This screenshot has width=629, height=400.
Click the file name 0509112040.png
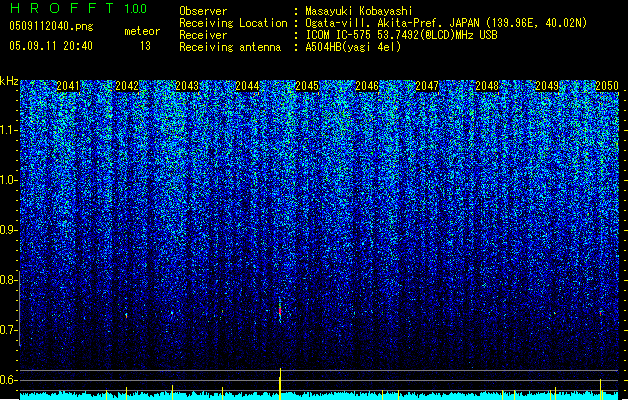coord(51,26)
